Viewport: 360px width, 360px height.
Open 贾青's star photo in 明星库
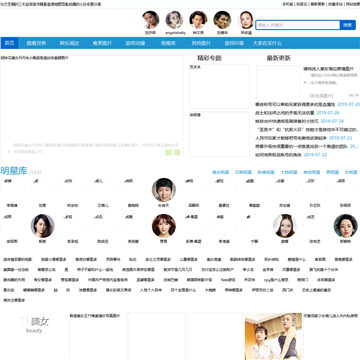click(x=164, y=226)
